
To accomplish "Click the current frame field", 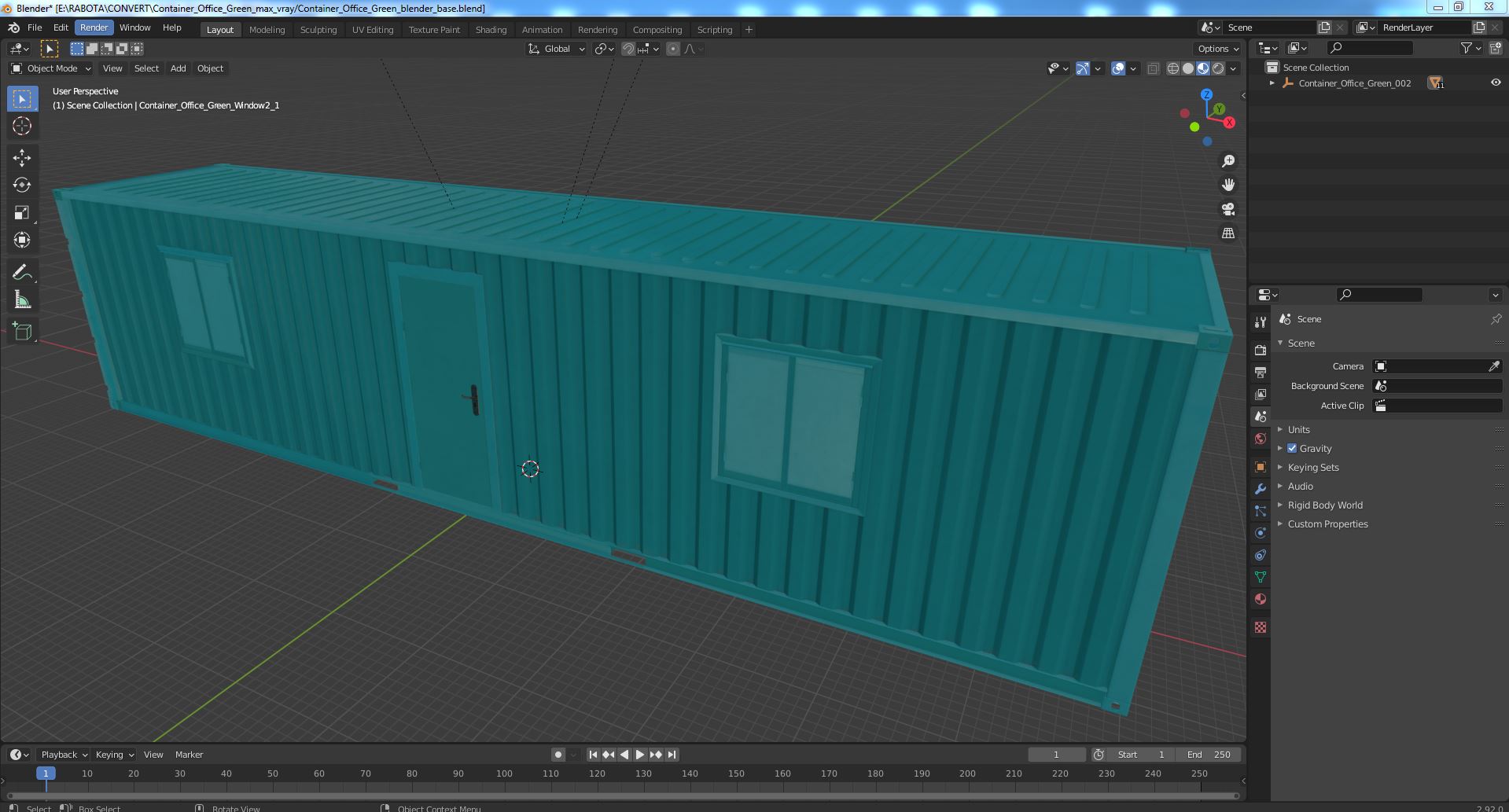I will click(x=1056, y=755).
